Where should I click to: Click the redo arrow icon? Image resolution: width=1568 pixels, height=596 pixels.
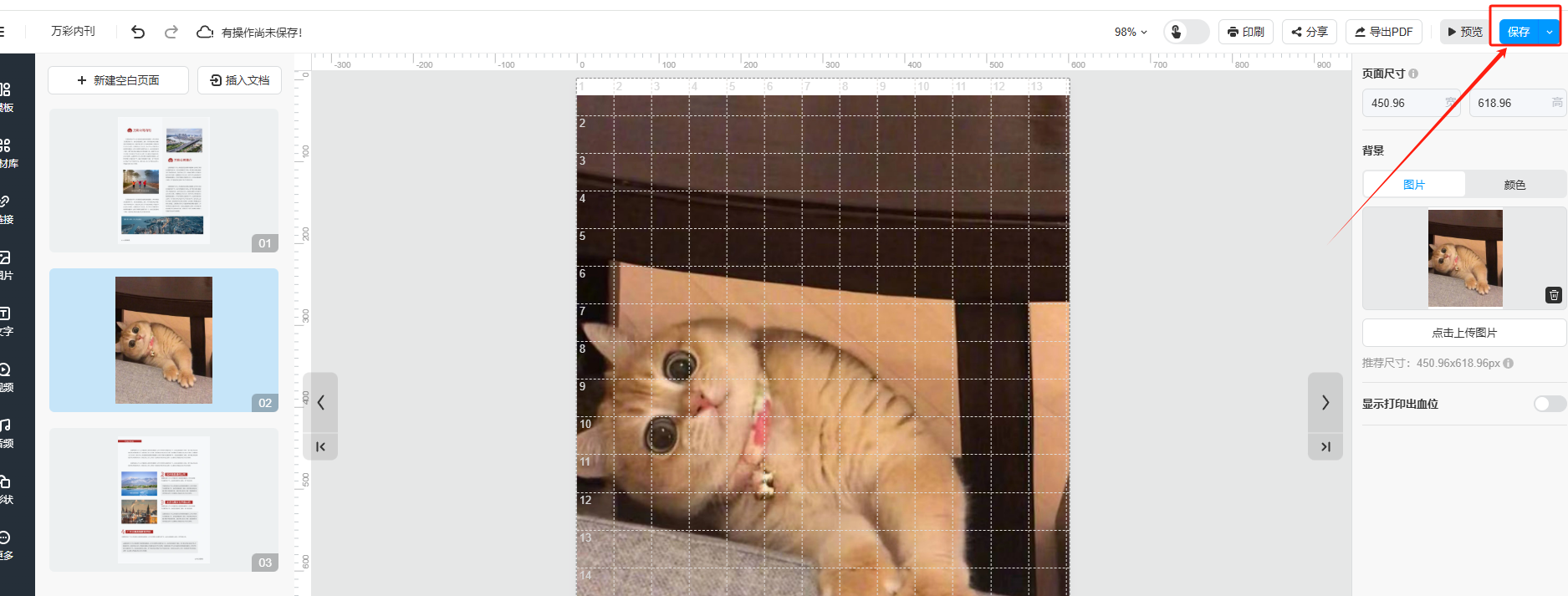171,32
